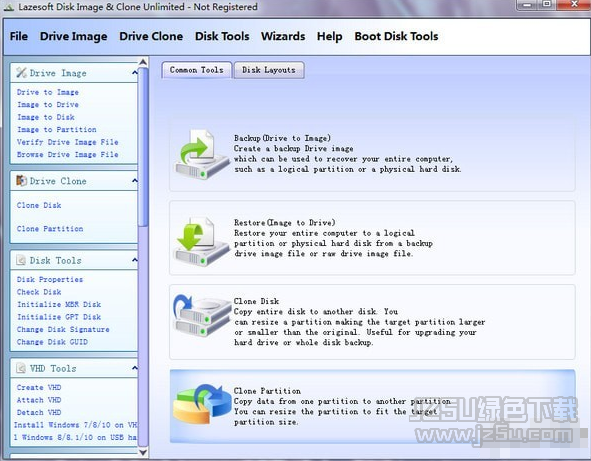The image size is (591, 461).
Task: Click the Clone Disk card title
Action: click(x=256, y=301)
